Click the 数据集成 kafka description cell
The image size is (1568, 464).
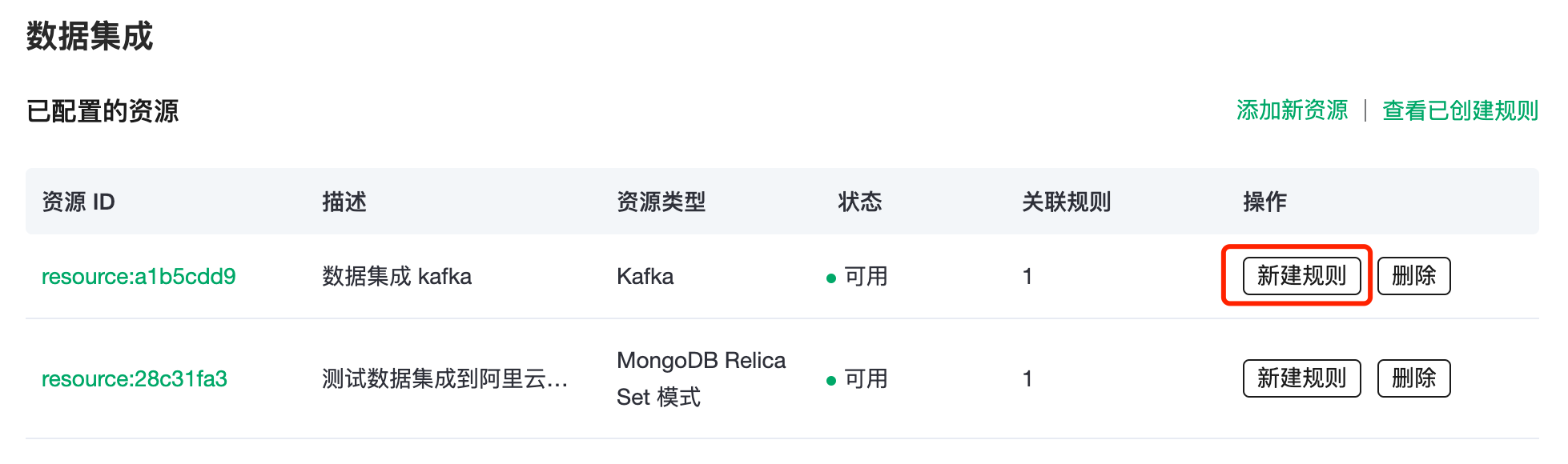click(396, 277)
